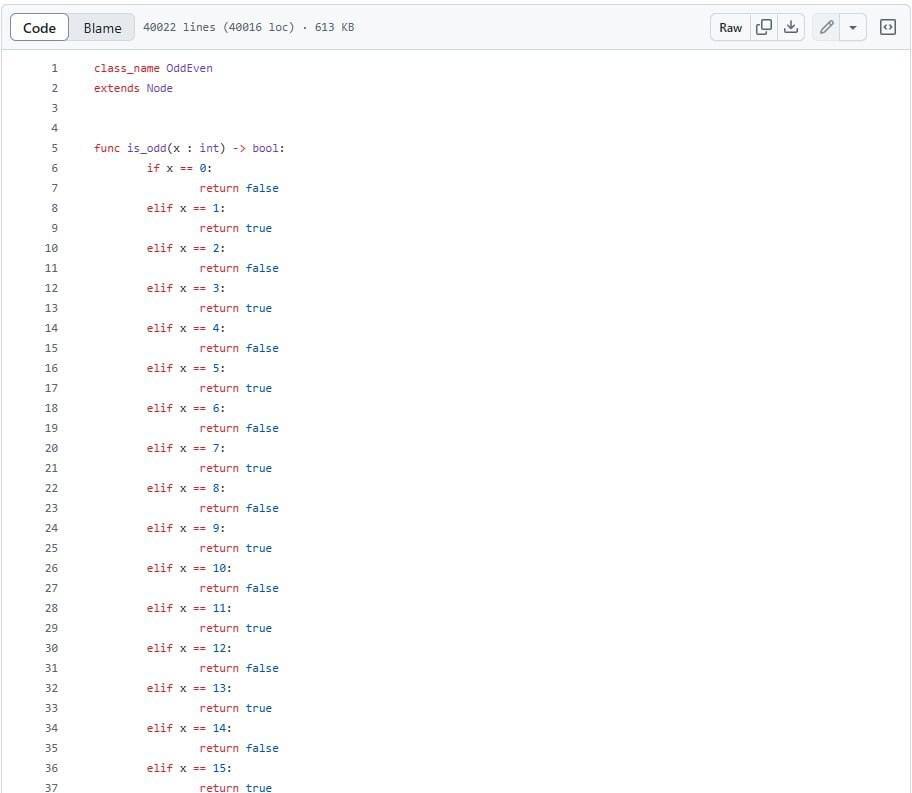
Task: Click the OddEven class name
Action: point(189,68)
